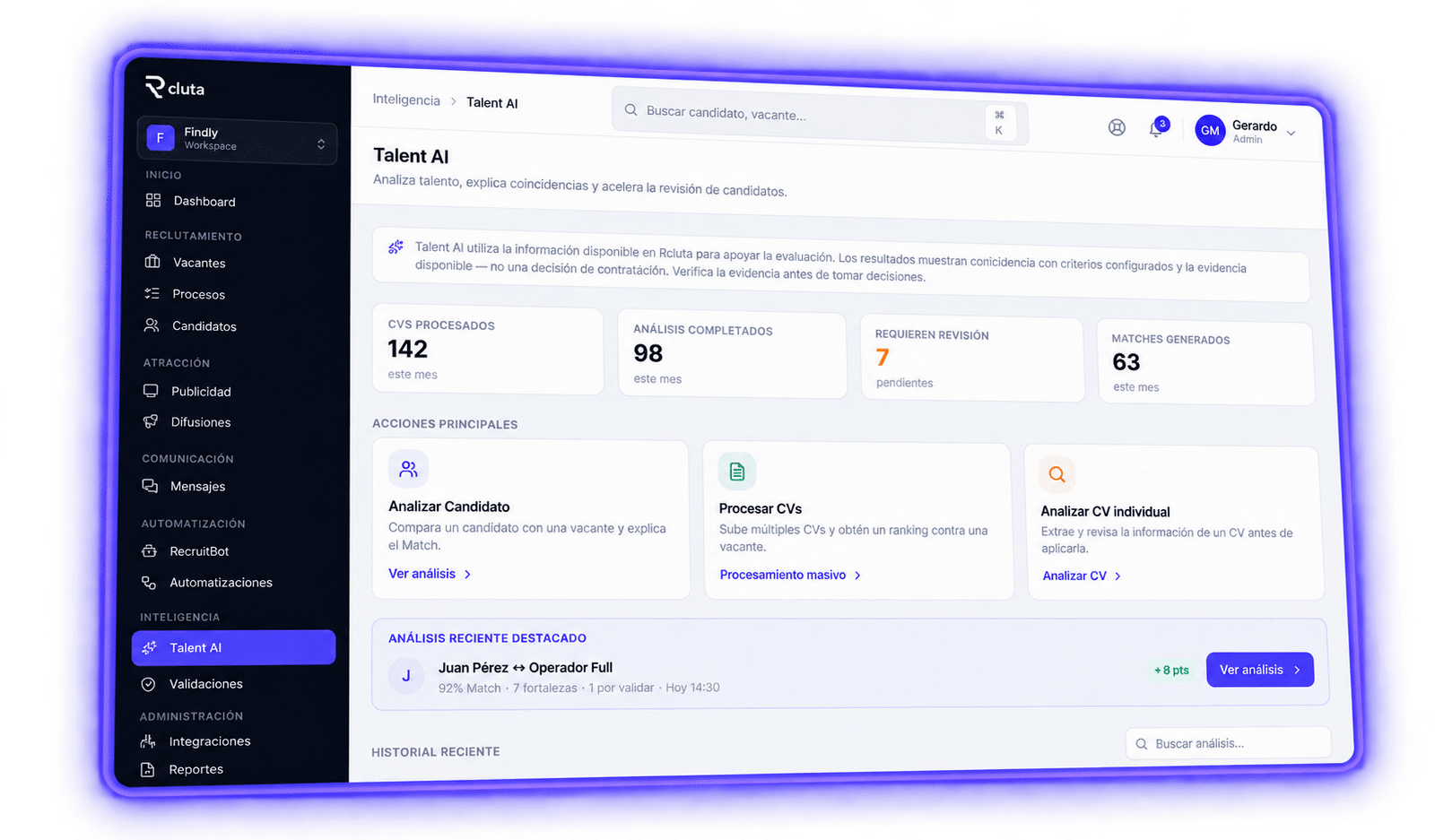The image size is (1435, 840).
Task: Click the MATCHES GENERADOS 63 stat card
Action: pyautogui.click(x=1206, y=363)
